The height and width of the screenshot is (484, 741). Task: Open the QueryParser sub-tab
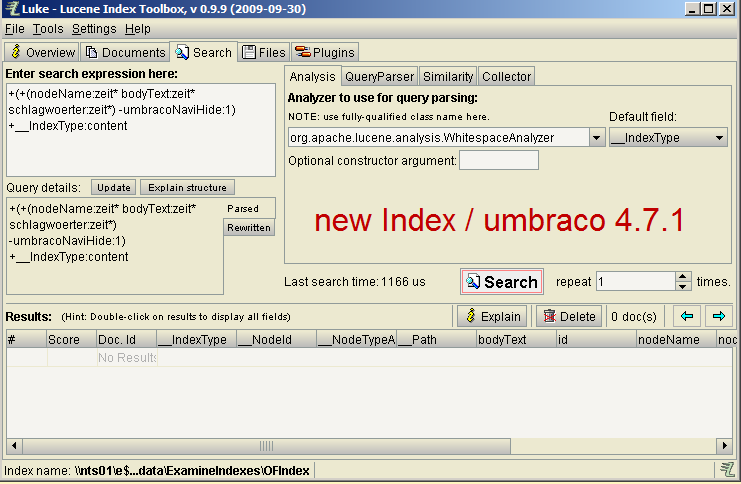tap(379, 77)
